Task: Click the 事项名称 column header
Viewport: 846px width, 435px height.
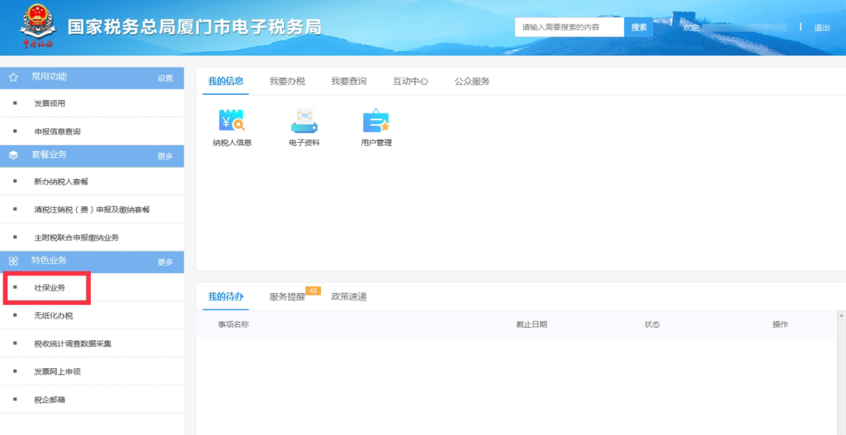Action: pyautogui.click(x=233, y=324)
